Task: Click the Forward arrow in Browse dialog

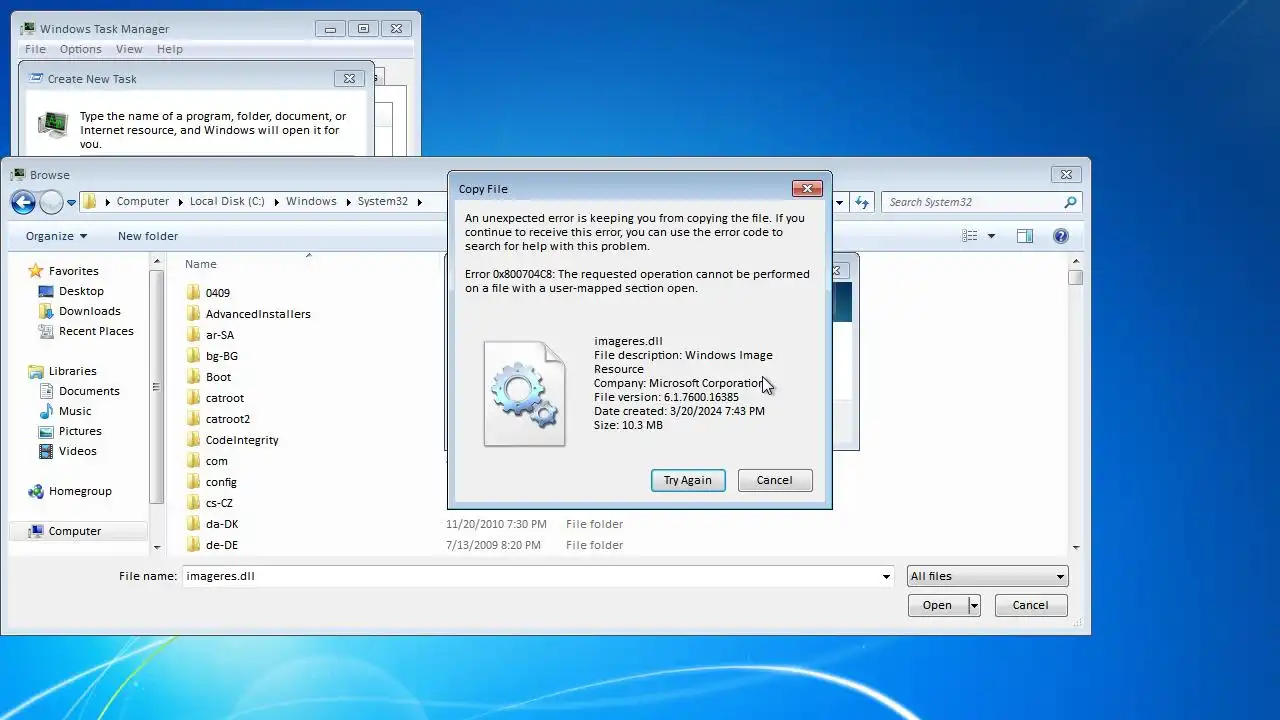Action: coord(50,202)
